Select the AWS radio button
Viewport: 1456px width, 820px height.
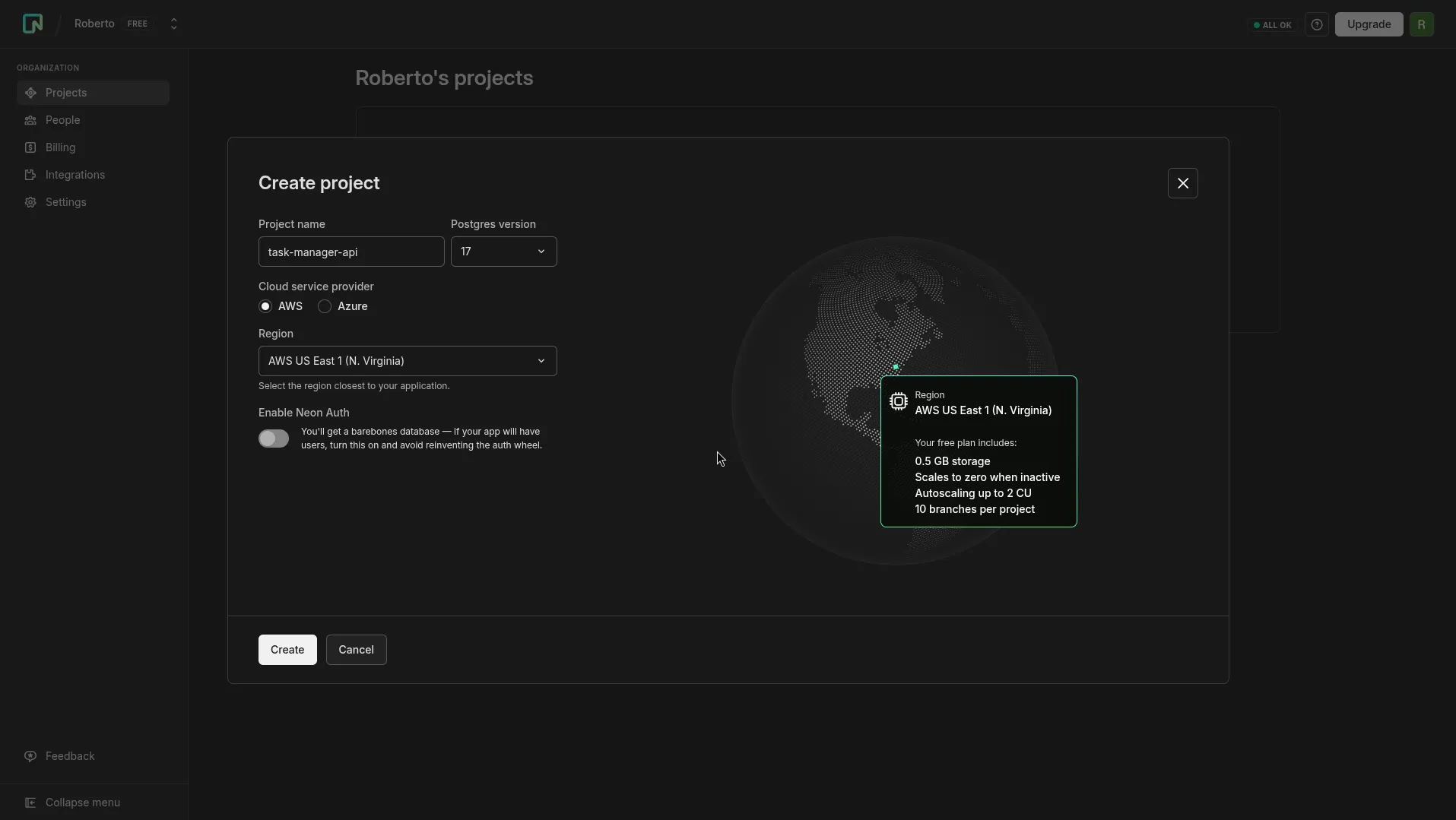click(x=265, y=306)
